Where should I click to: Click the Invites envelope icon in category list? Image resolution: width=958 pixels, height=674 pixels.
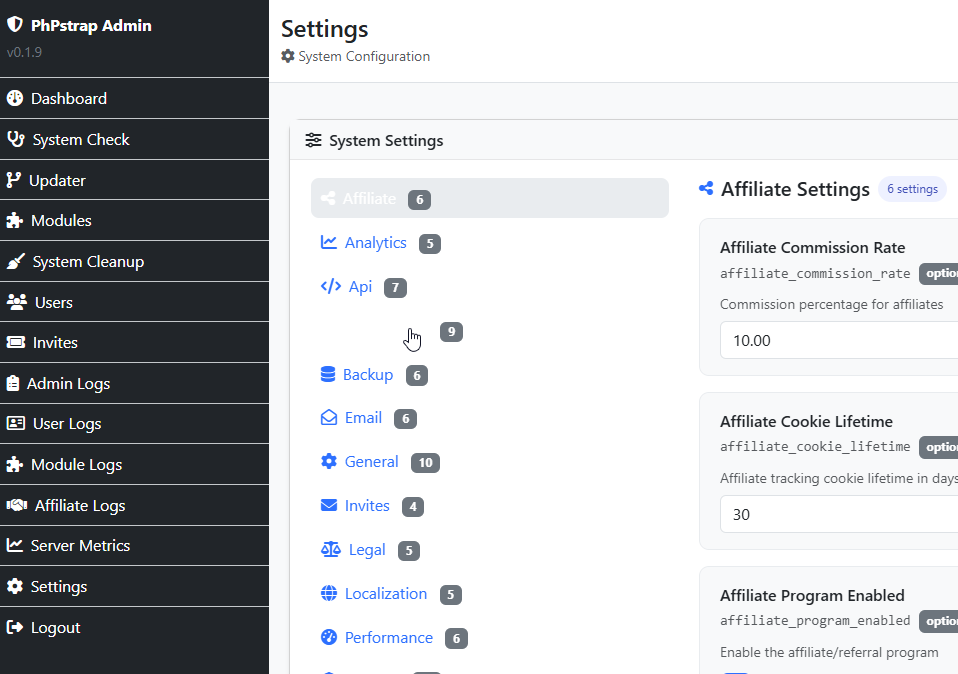[329, 505]
